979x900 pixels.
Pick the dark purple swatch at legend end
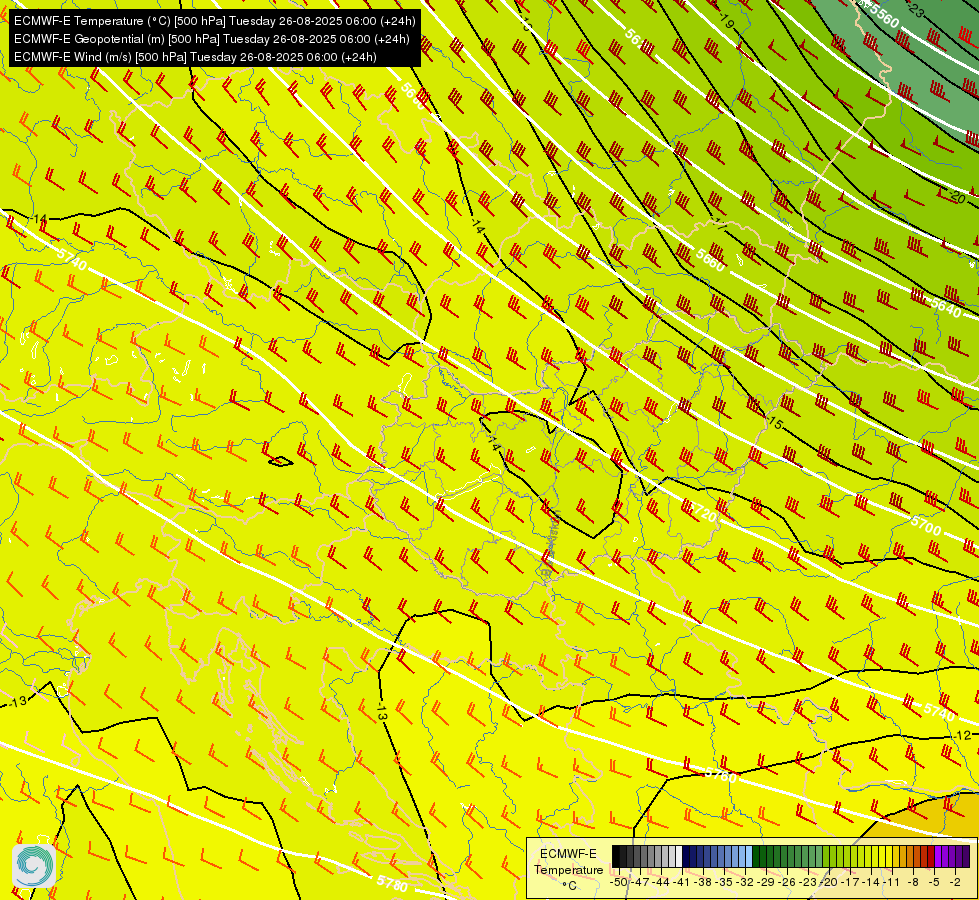point(966,856)
